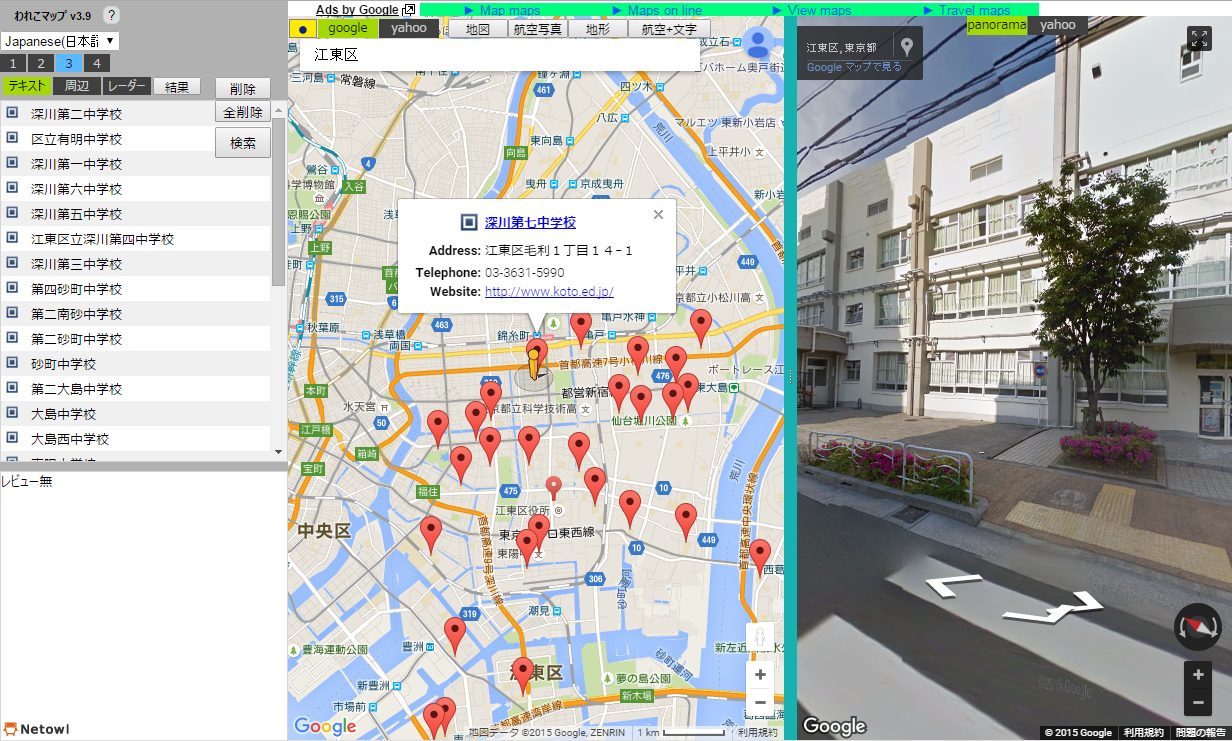Click the 検索 button
The width and height of the screenshot is (1232, 741).
[243, 143]
